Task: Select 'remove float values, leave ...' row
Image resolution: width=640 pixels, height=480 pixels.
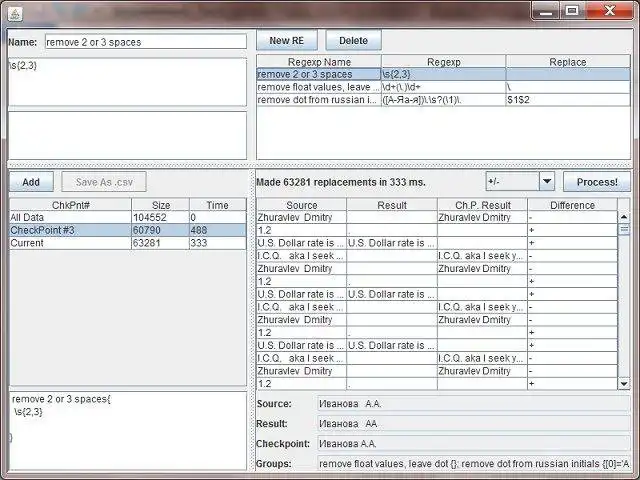Action: [x=443, y=87]
